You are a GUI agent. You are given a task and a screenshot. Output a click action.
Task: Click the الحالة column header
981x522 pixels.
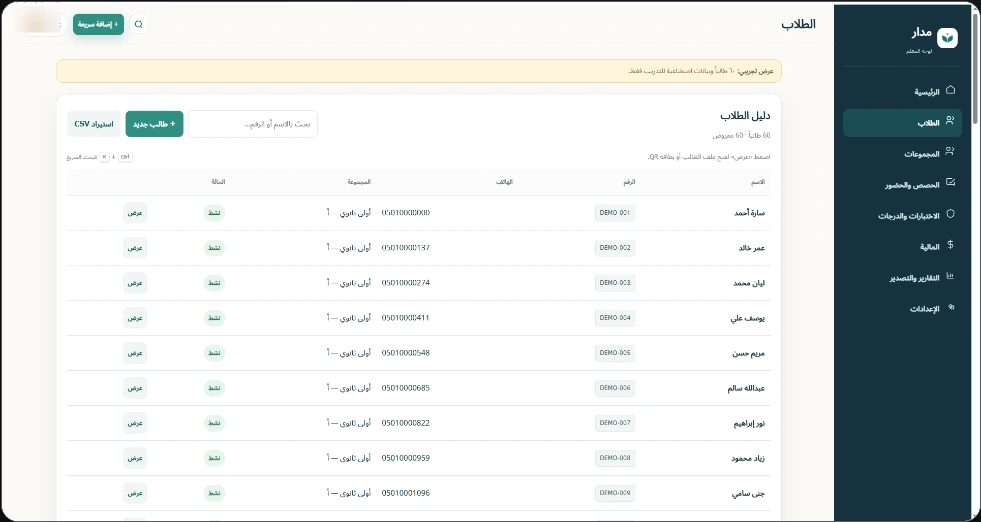[x=218, y=182]
